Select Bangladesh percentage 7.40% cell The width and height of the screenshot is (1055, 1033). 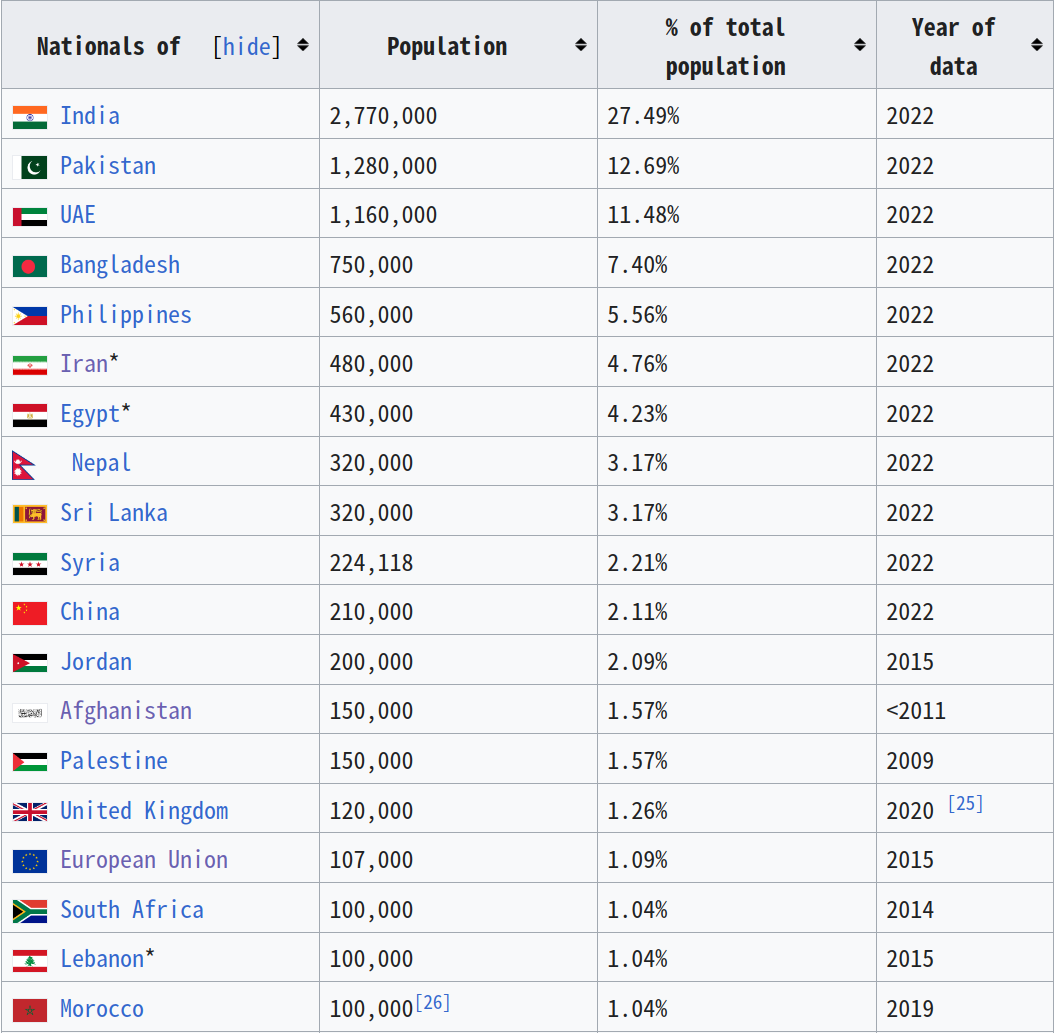pyautogui.click(x=737, y=263)
